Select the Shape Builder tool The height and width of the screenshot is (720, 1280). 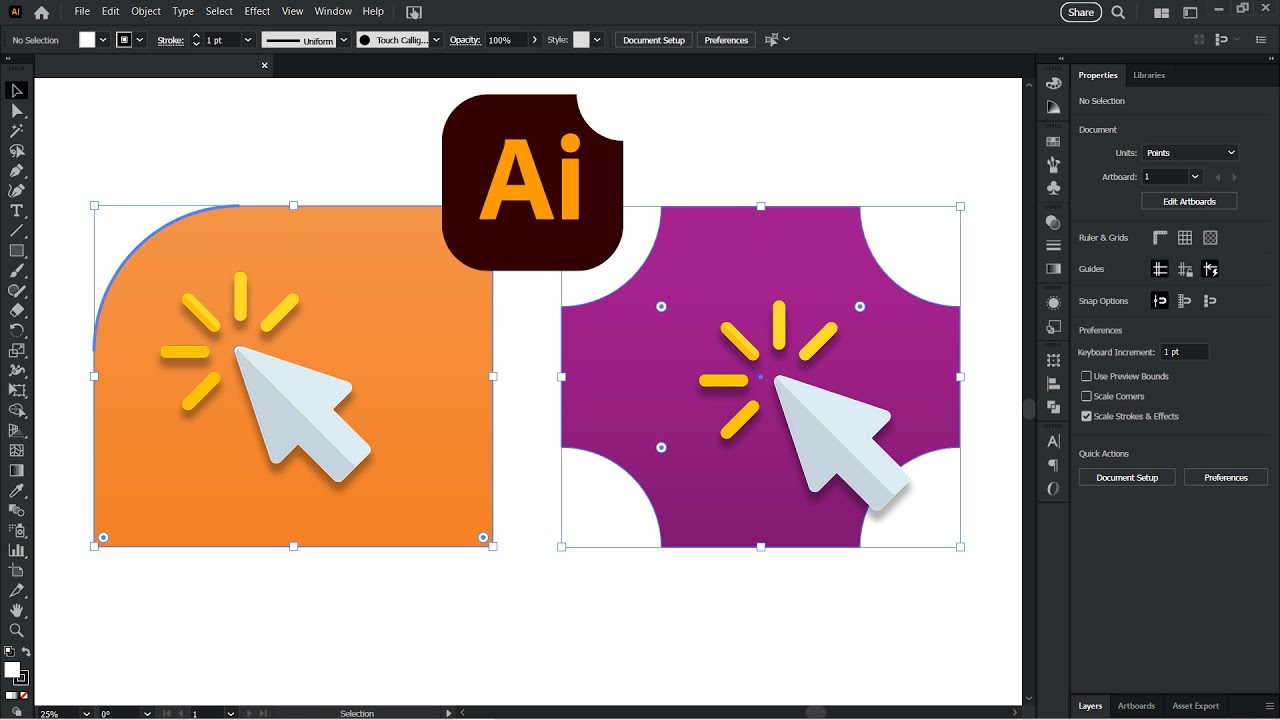tap(17, 411)
